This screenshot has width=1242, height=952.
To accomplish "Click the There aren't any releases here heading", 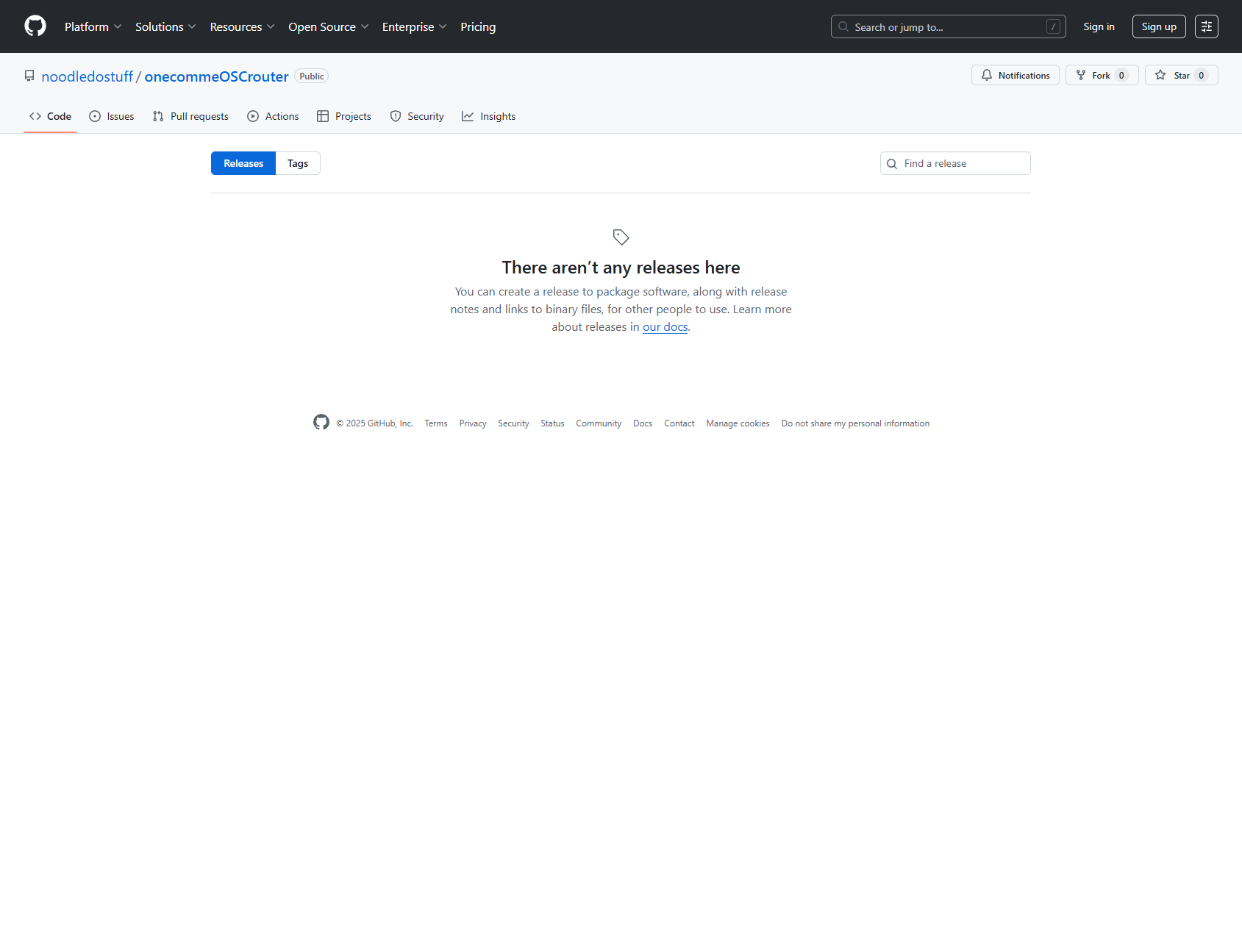I will pos(621,268).
